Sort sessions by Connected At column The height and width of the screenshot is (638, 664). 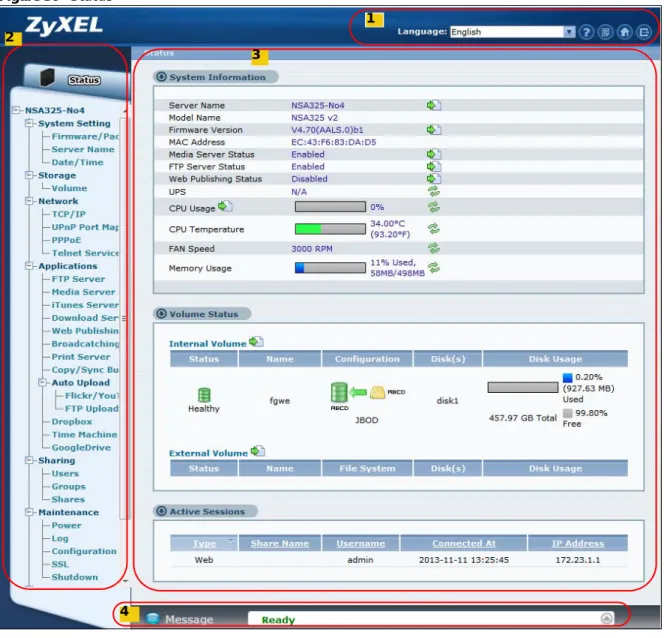tap(464, 543)
